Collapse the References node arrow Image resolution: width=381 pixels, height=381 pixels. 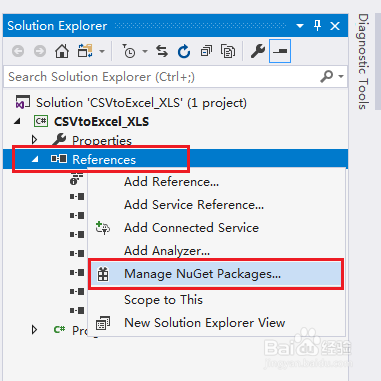point(35,159)
